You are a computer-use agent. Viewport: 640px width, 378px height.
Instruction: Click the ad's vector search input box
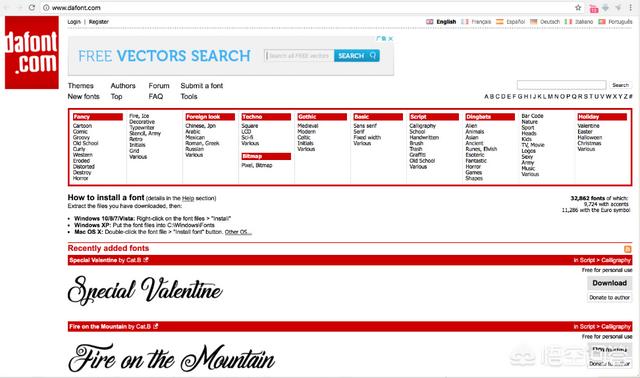(299, 56)
